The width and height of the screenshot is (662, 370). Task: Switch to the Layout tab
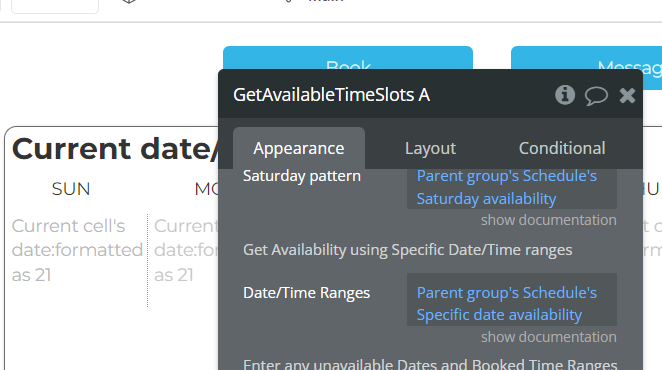430,148
